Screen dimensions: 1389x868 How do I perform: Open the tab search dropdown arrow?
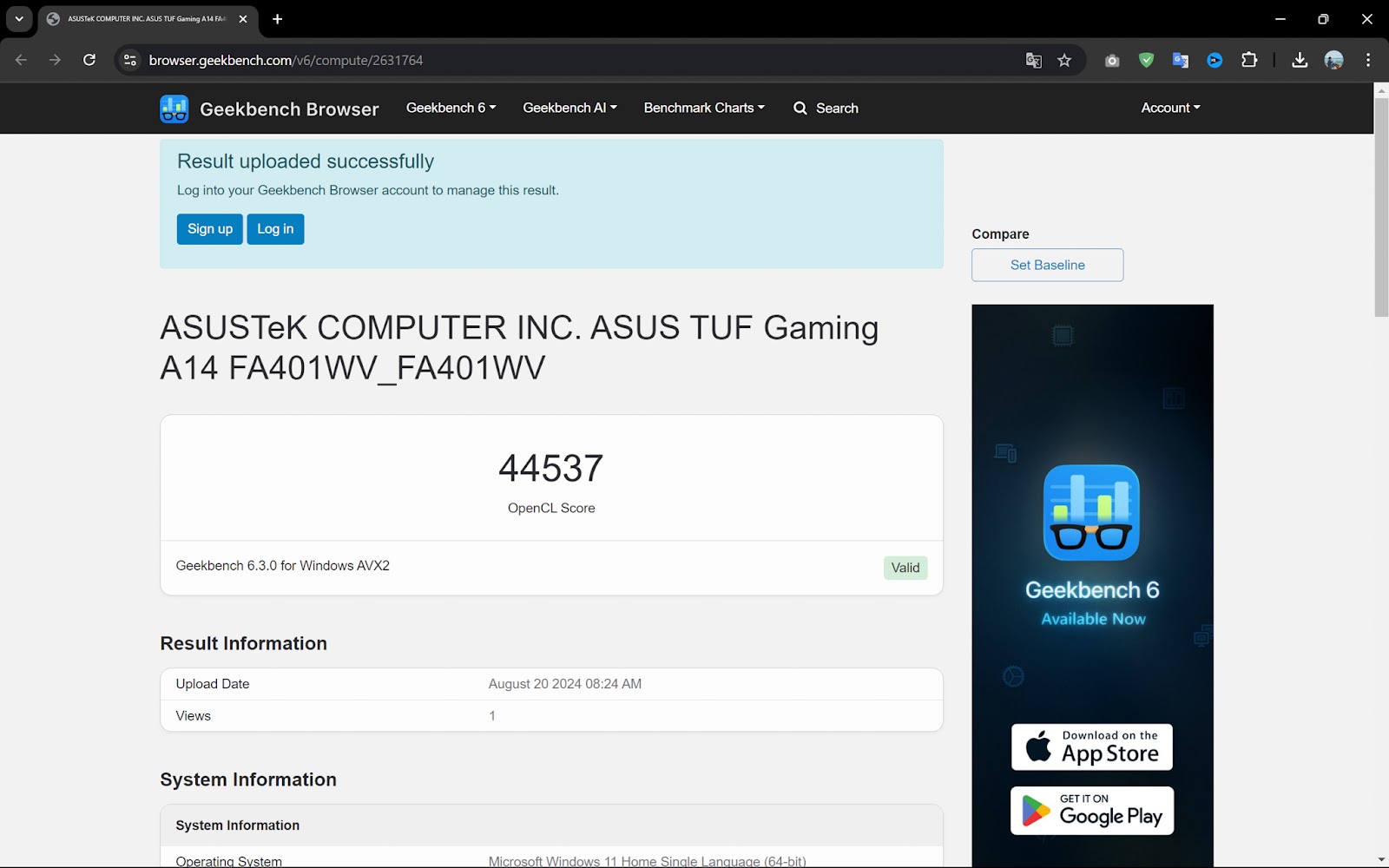19,18
